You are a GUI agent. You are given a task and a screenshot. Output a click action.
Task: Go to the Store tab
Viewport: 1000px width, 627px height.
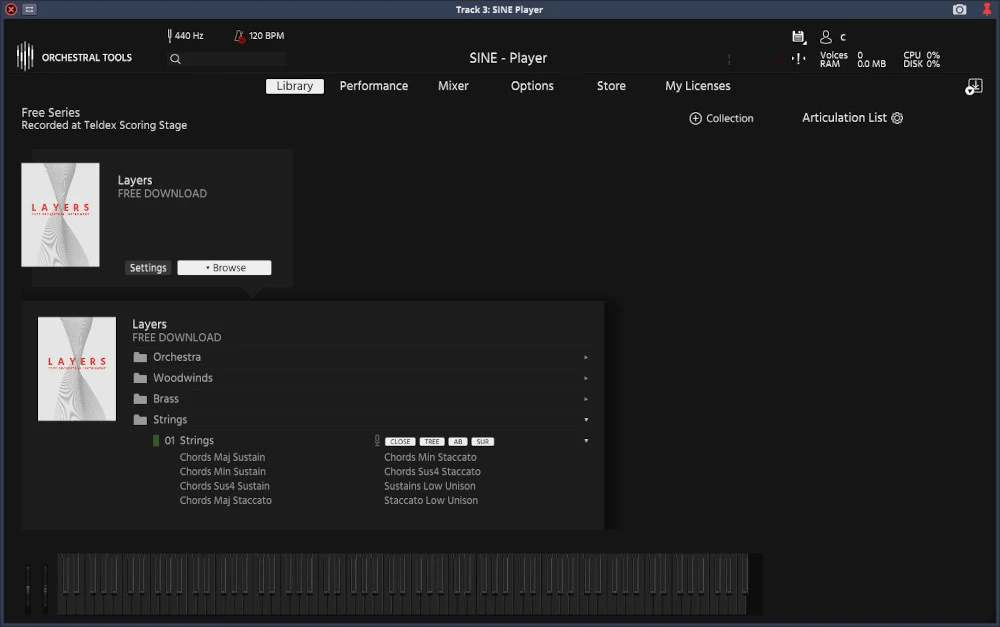coord(611,86)
